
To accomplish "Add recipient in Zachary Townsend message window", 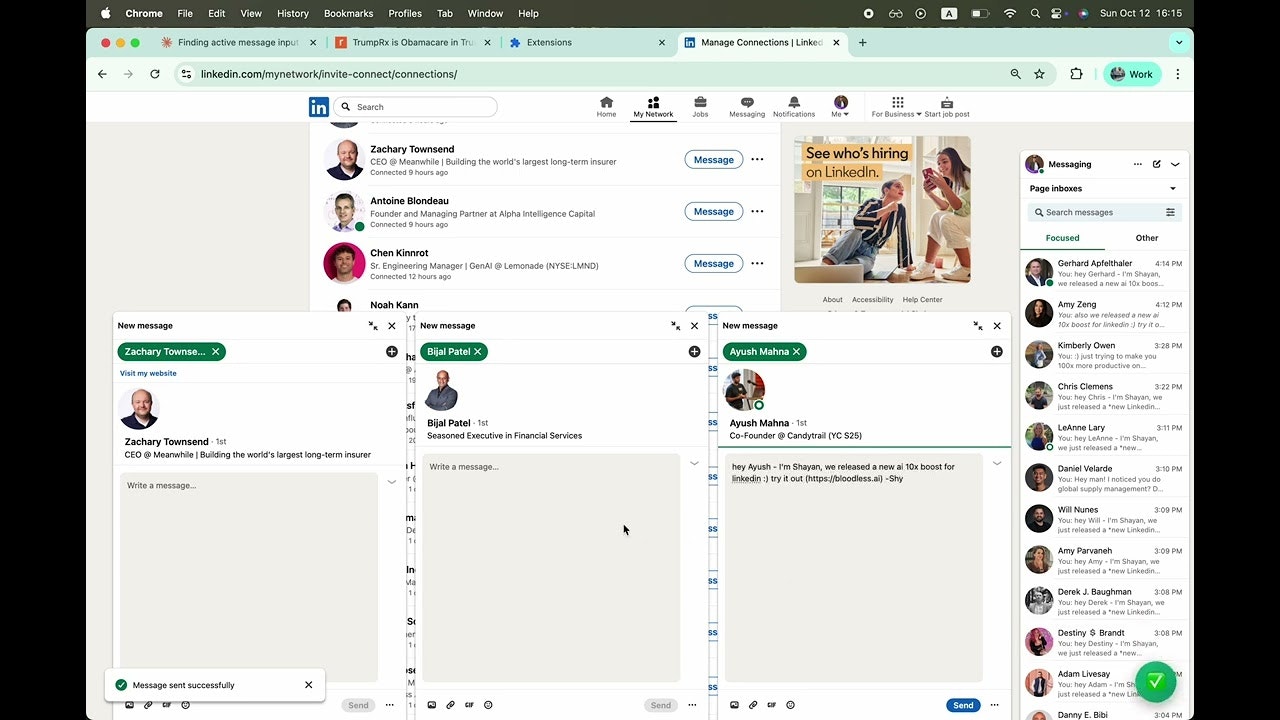I will tap(392, 352).
